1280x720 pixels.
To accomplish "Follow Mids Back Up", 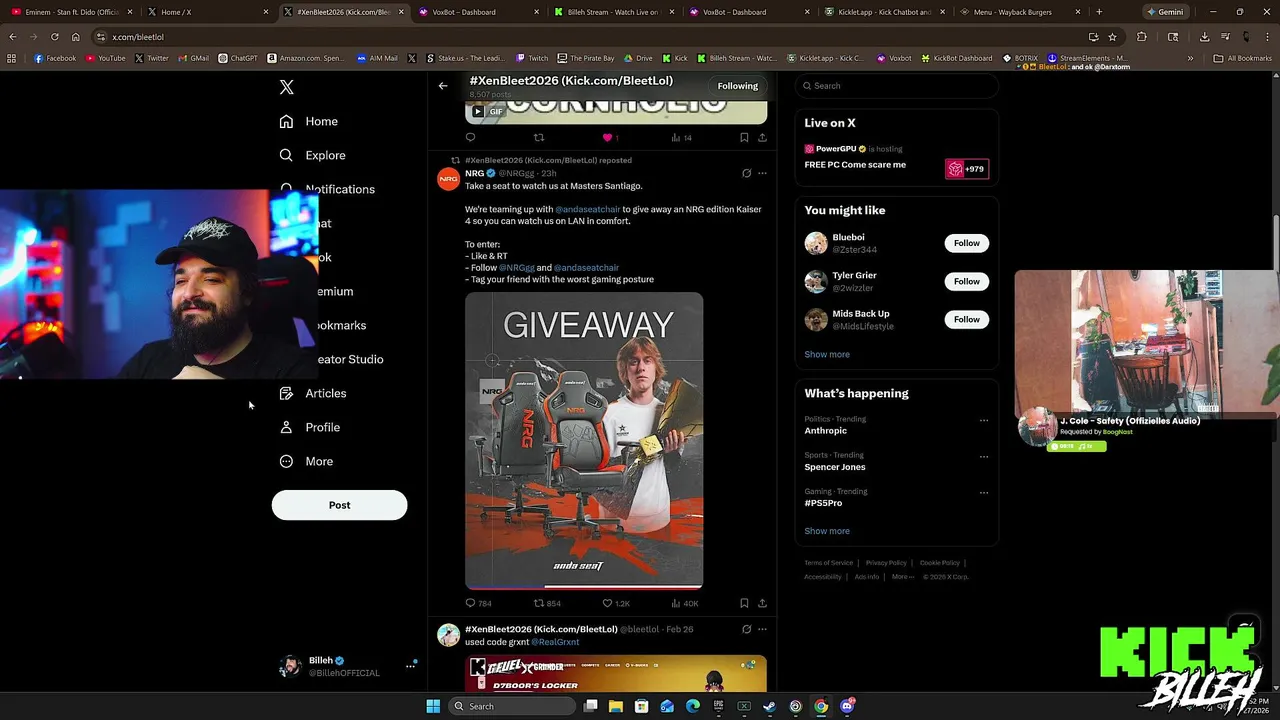I will click(x=966, y=319).
